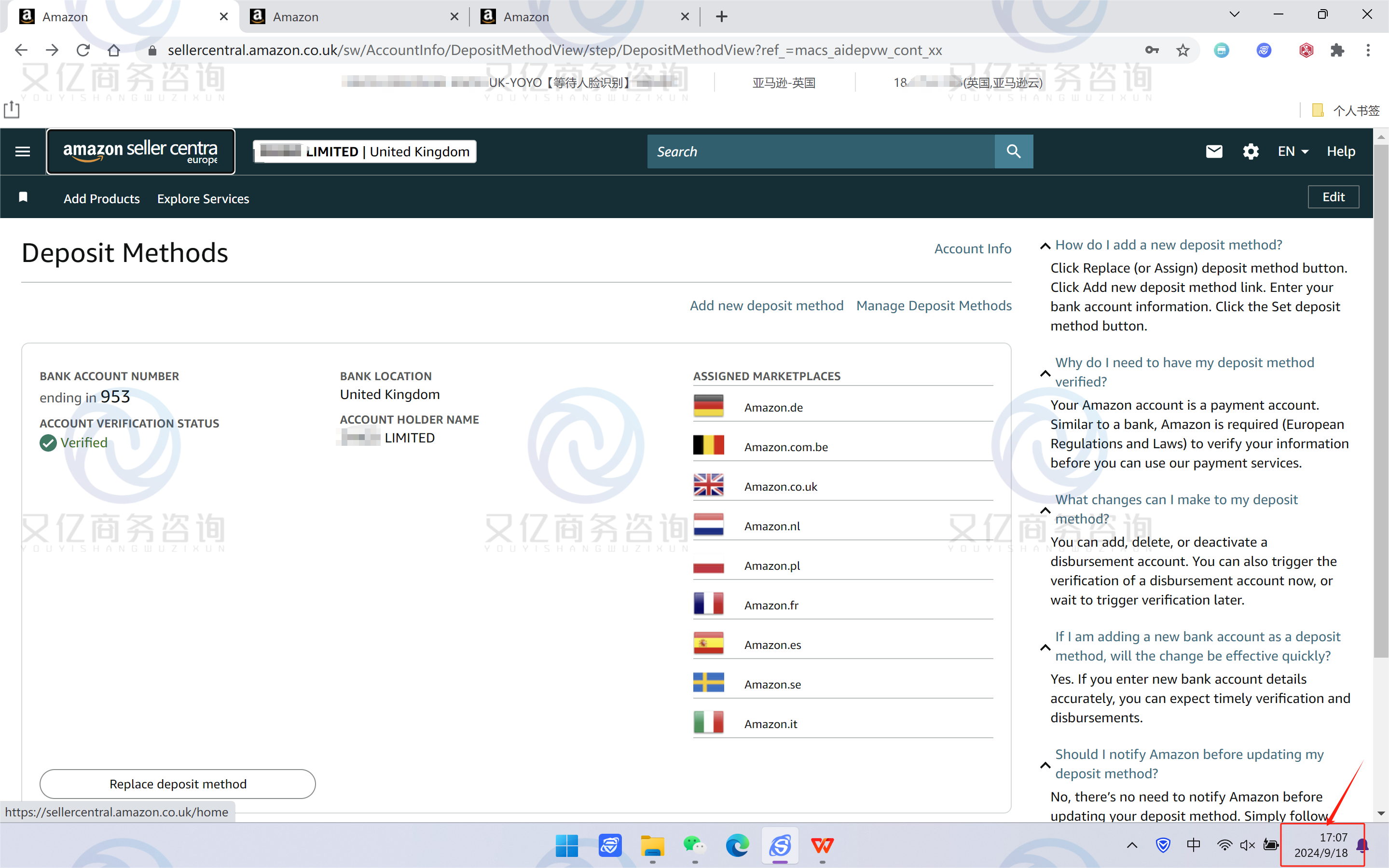Open the messages envelope icon
The height and width of the screenshot is (868, 1389).
tap(1214, 152)
